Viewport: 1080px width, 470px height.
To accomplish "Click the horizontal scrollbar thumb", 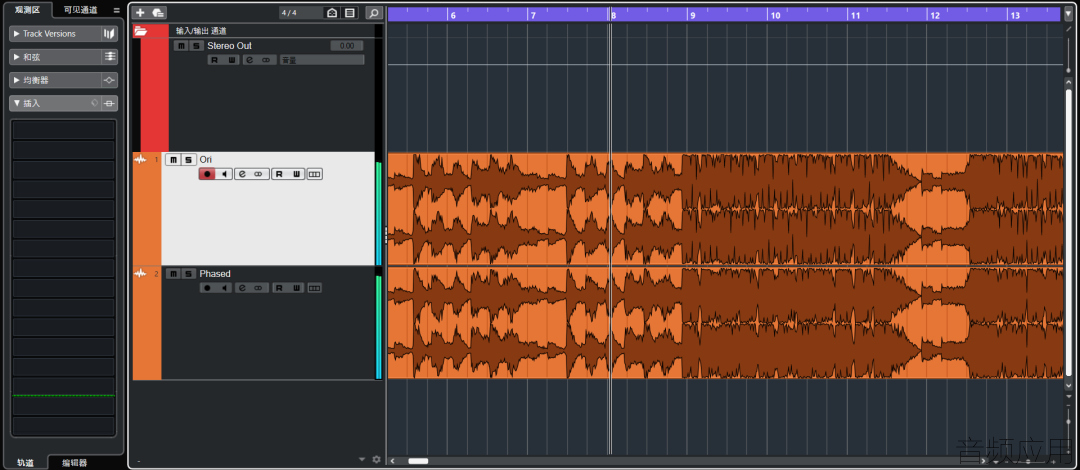I will (x=418, y=461).
